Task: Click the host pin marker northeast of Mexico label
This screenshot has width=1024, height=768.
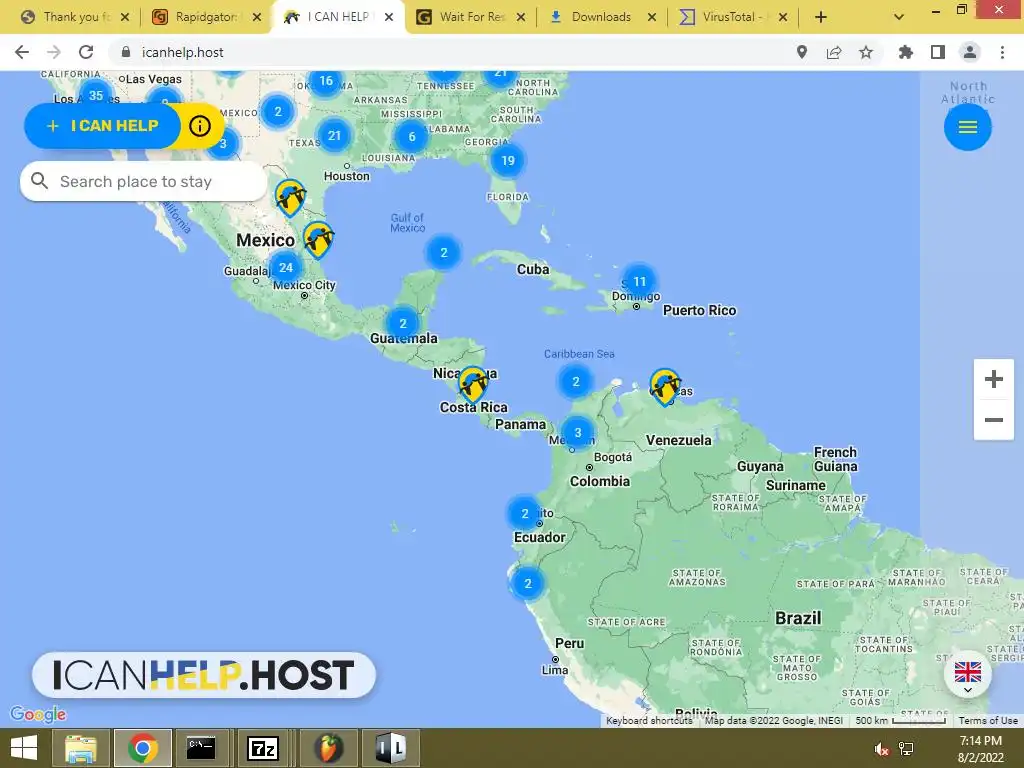Action: [x=319, y=240]
